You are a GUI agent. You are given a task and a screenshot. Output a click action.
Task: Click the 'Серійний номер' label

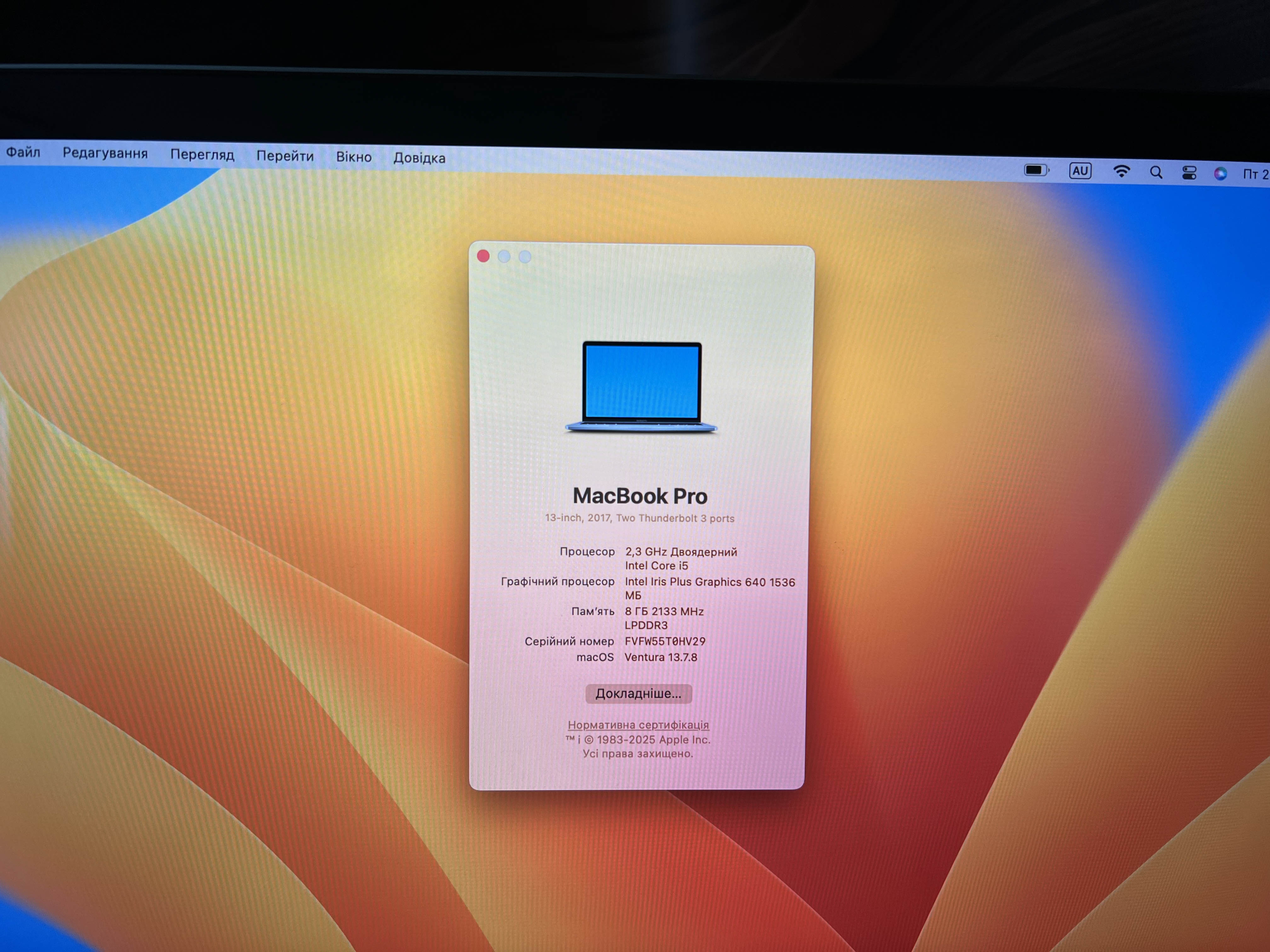click(x=569, y=641)
